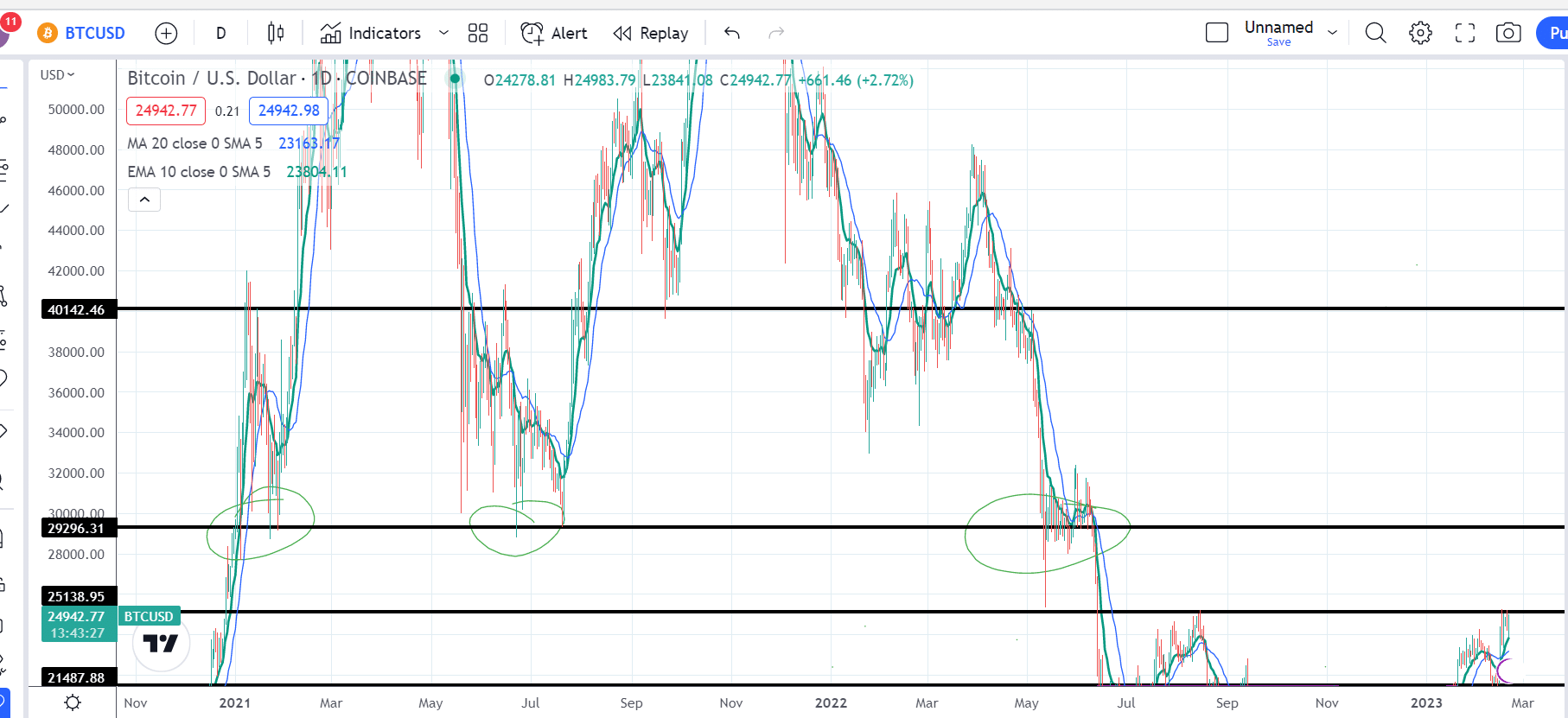Click the BTCUSD current price label tag

pos(149,616)
